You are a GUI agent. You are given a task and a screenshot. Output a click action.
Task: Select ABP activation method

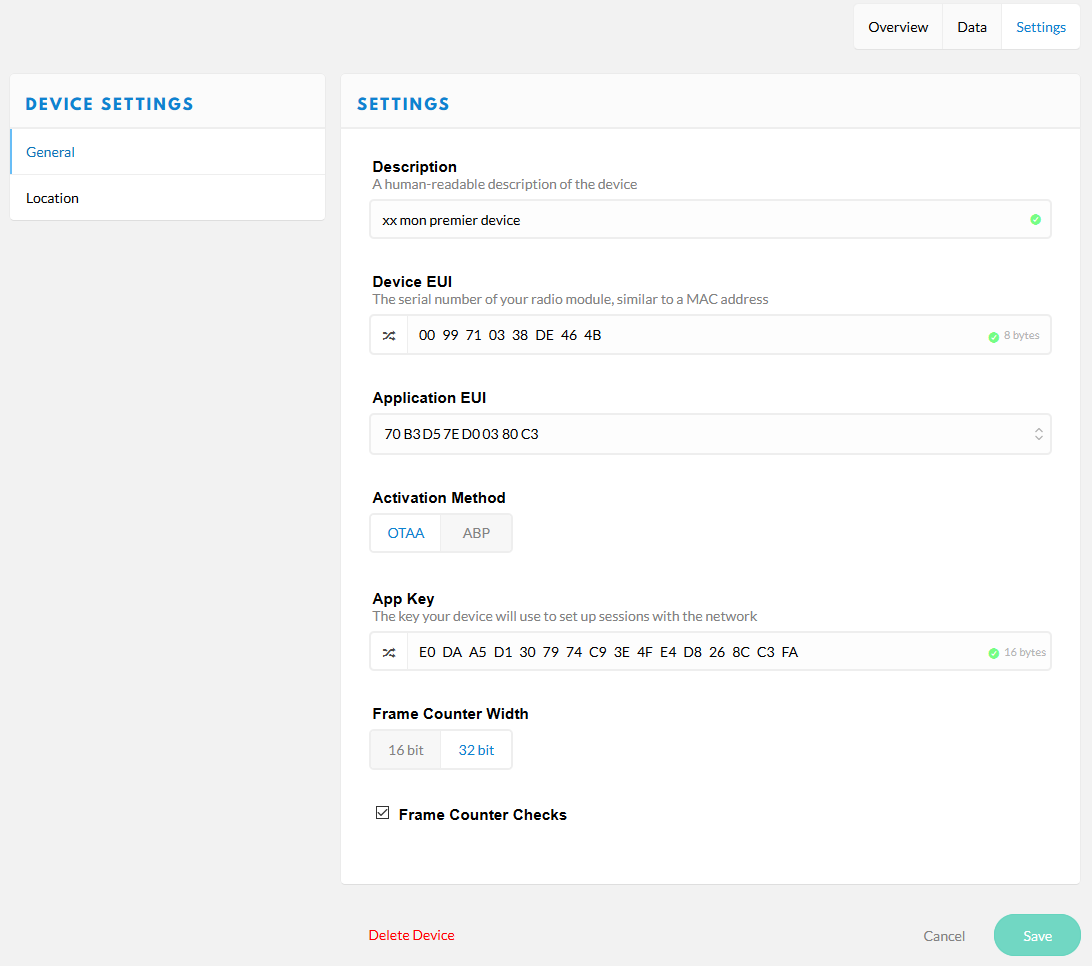476,533
